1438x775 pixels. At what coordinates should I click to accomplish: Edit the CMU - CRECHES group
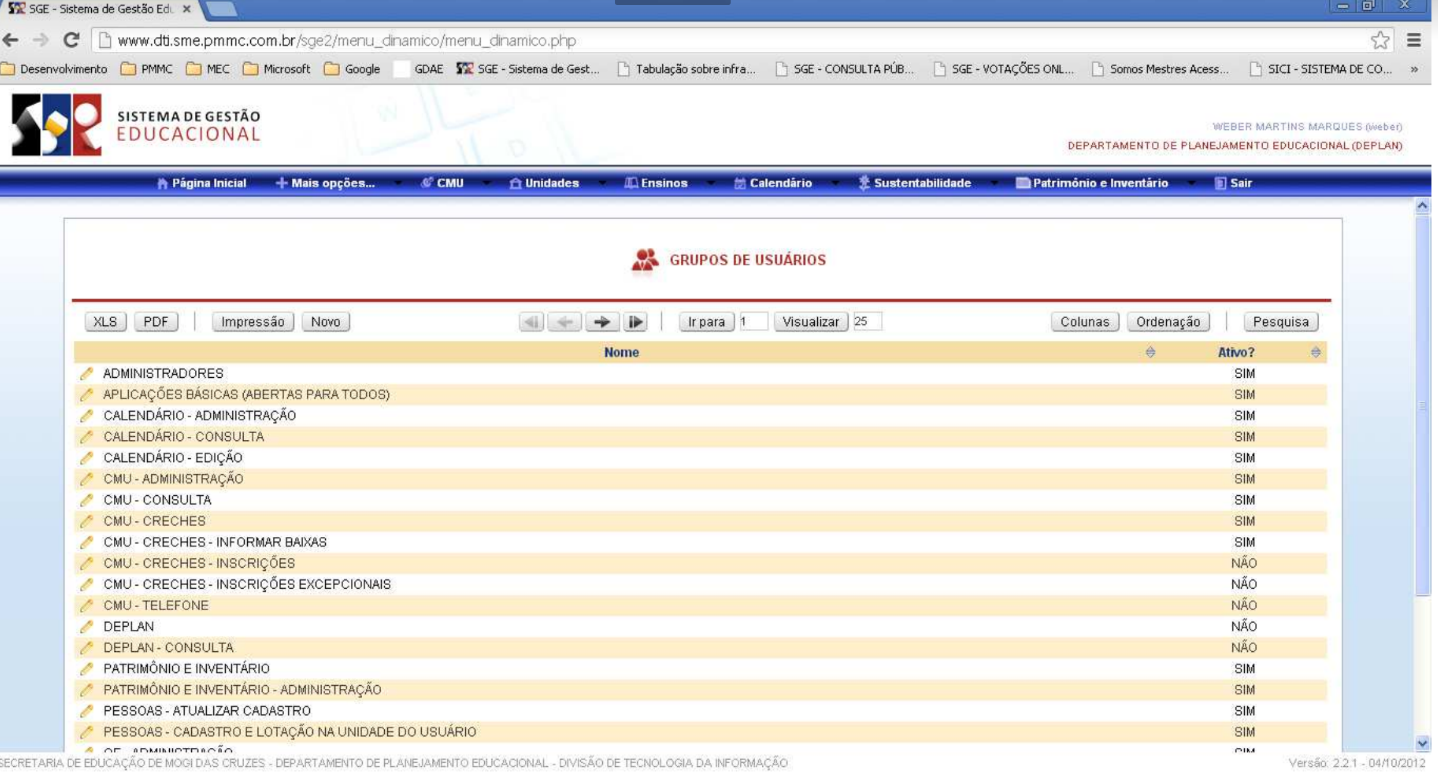click(x=87, y=521)
